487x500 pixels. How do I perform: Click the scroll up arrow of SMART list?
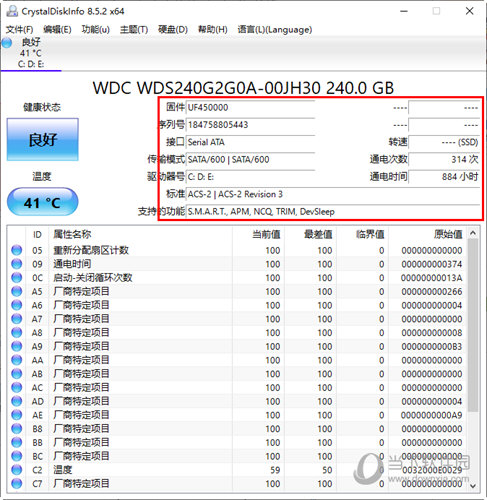tap(473, 233)
